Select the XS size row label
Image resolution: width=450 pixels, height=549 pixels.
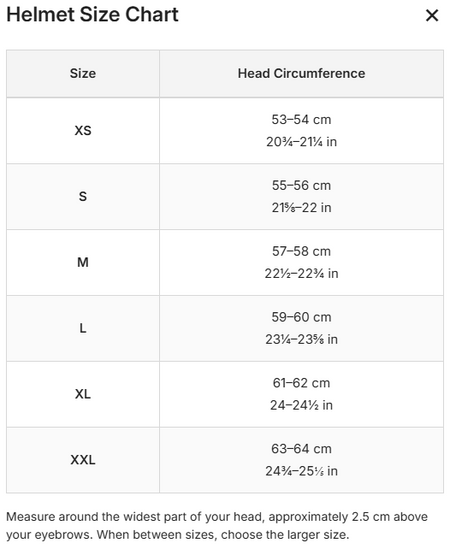(83, 131)
